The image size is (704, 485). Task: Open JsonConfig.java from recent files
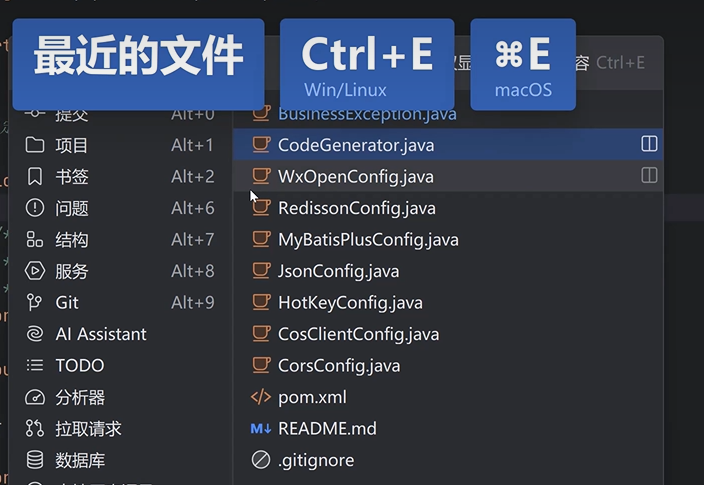coord(448,271)
